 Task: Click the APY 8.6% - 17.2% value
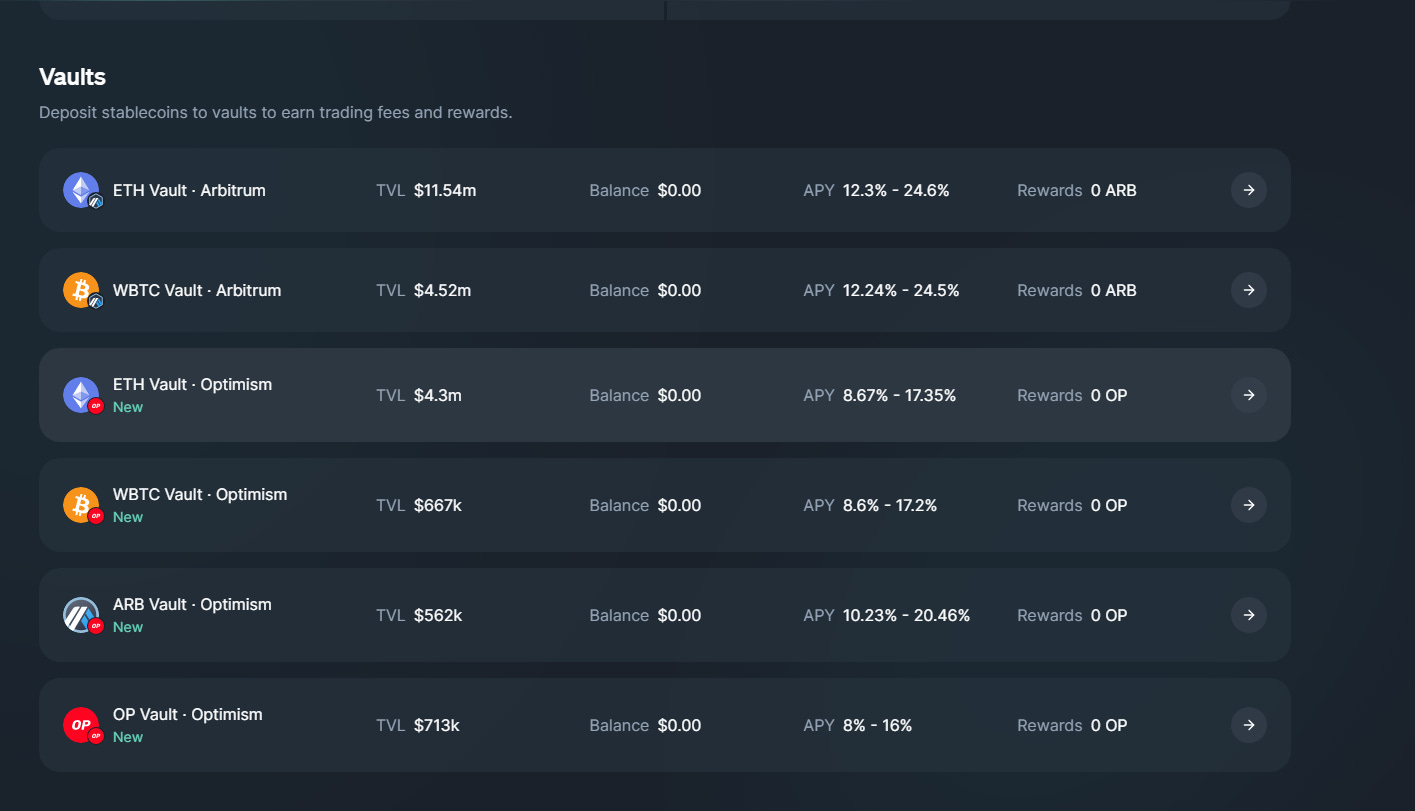[890, 505]
